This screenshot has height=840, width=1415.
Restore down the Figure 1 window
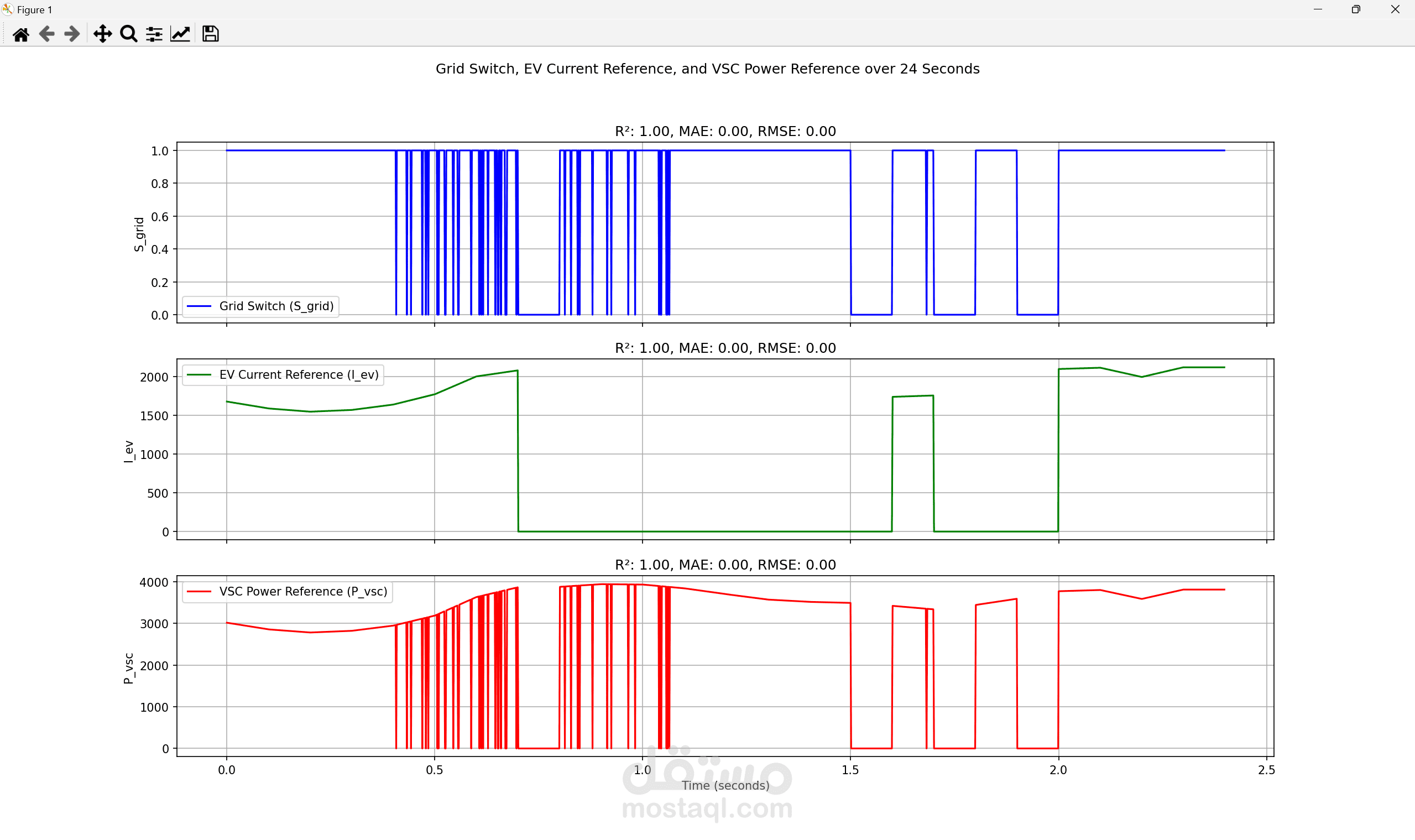(1356, 9)
